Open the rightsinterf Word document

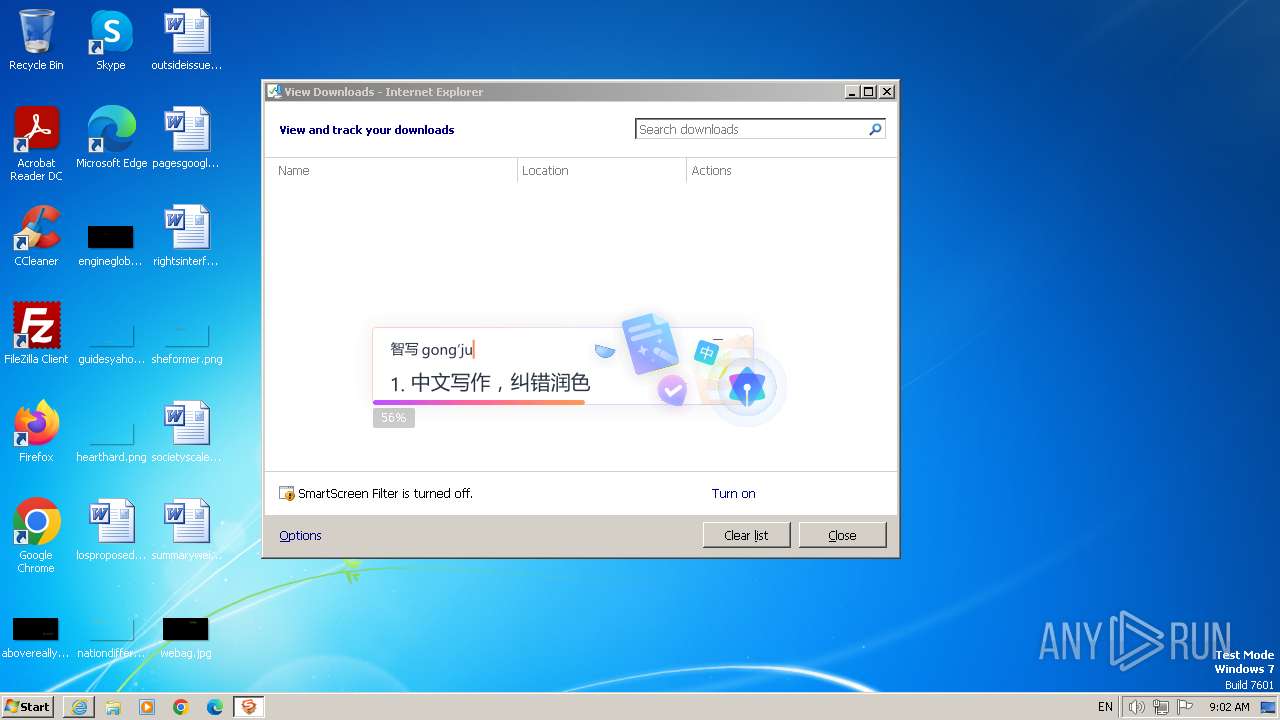pyautogui.click(x=186, y=236)
